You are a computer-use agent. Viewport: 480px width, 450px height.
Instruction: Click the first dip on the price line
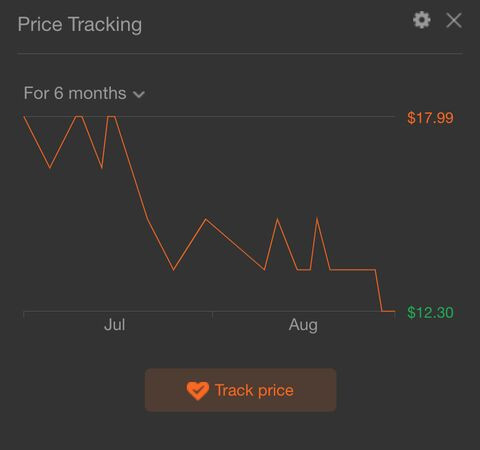pos(50,168)
